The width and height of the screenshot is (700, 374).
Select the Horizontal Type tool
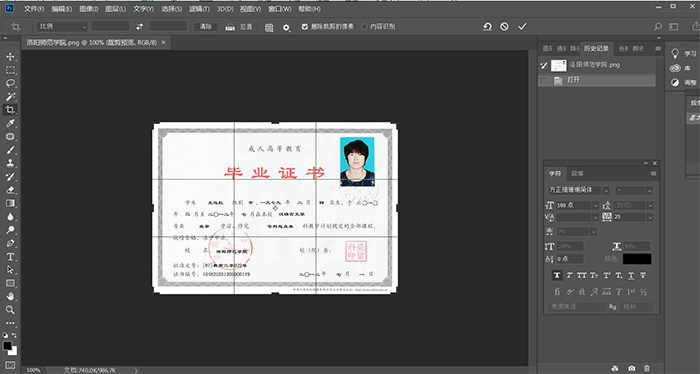point(10,257)
